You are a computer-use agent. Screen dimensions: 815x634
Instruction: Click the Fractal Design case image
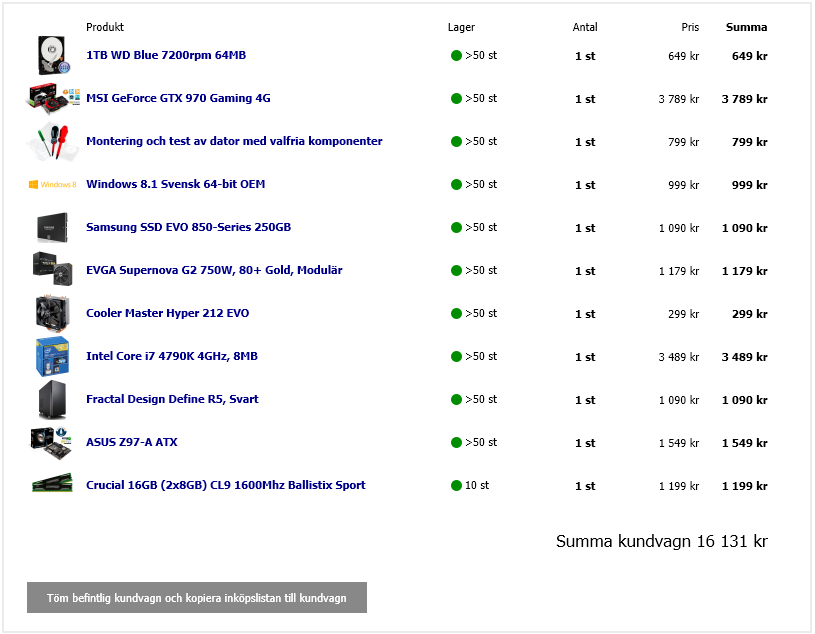[x=52, y=400]
